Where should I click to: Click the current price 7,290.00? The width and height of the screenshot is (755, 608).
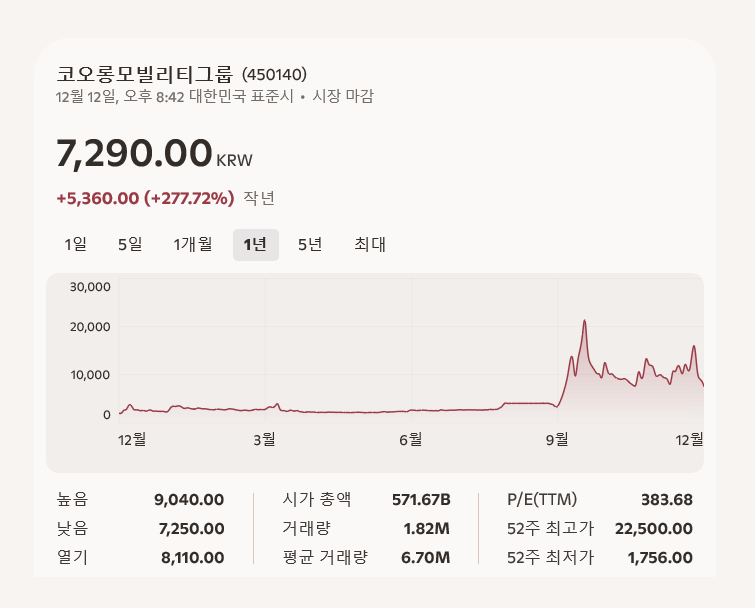pyautogui.click(x=134, y=154)
